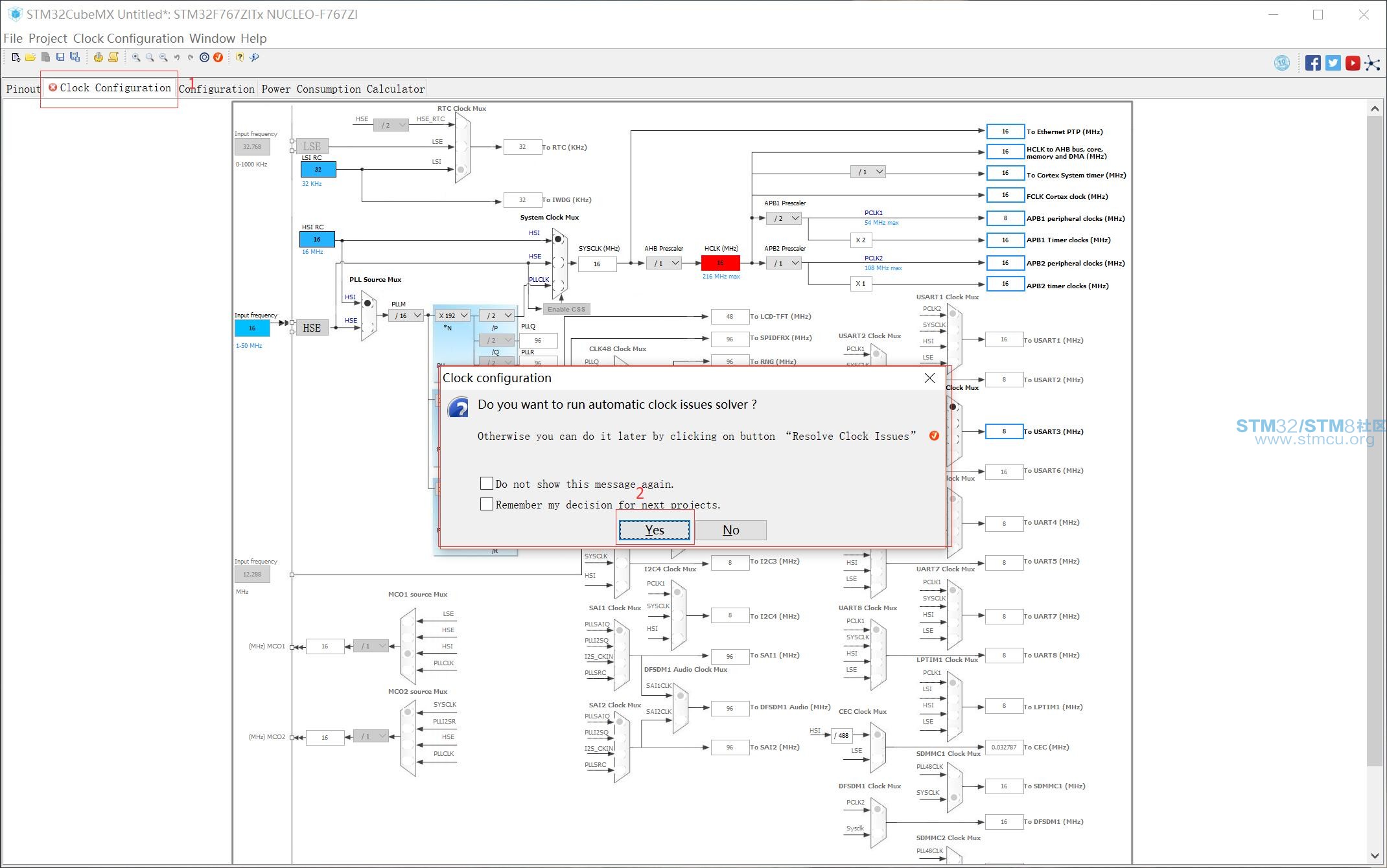This screenshot has height=868, width=1387.
Task: Reset clock configuration with circular arrow icon
Action: [204, 58]
